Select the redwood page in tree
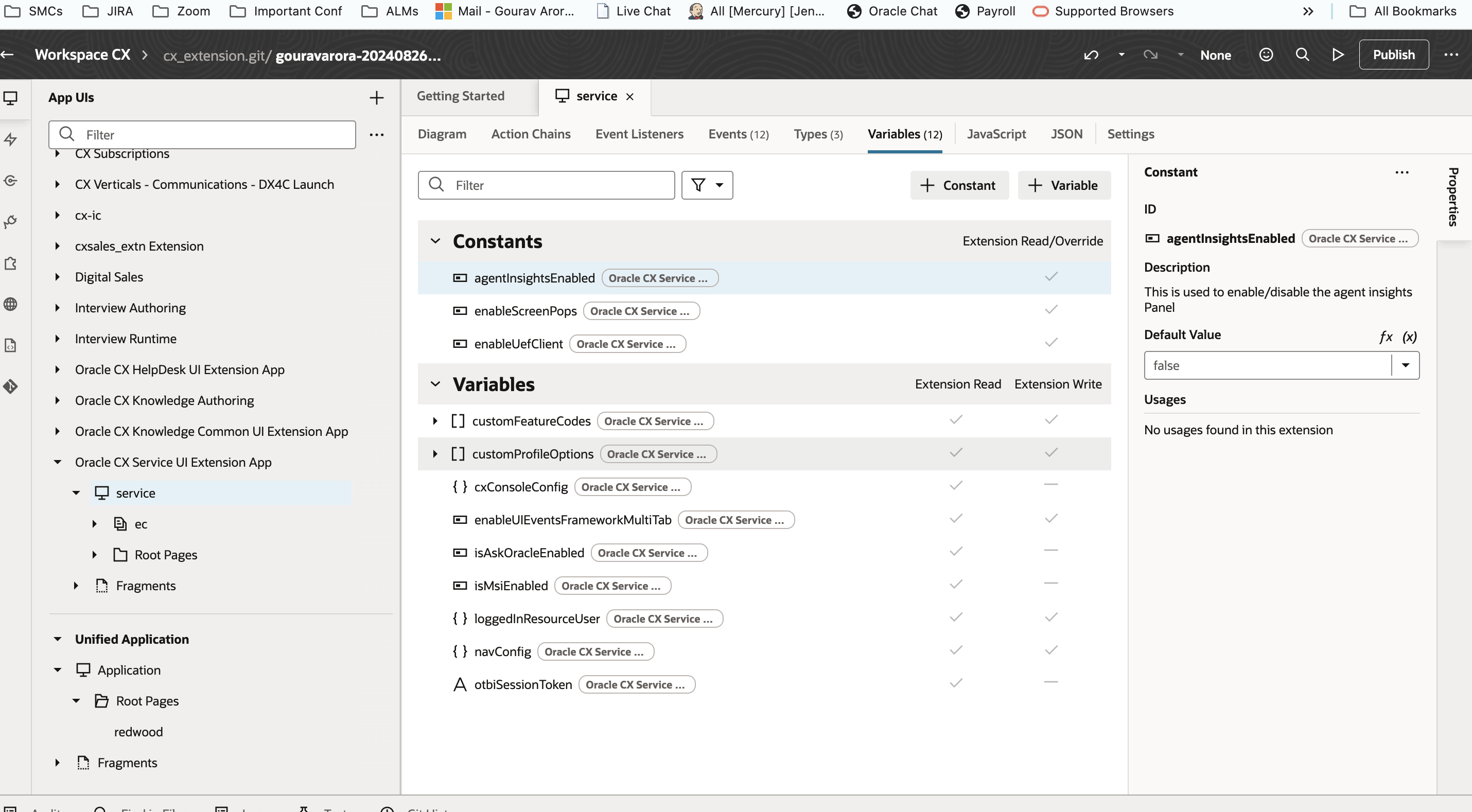Screen dimensions: 1472x812 point(138,732)
